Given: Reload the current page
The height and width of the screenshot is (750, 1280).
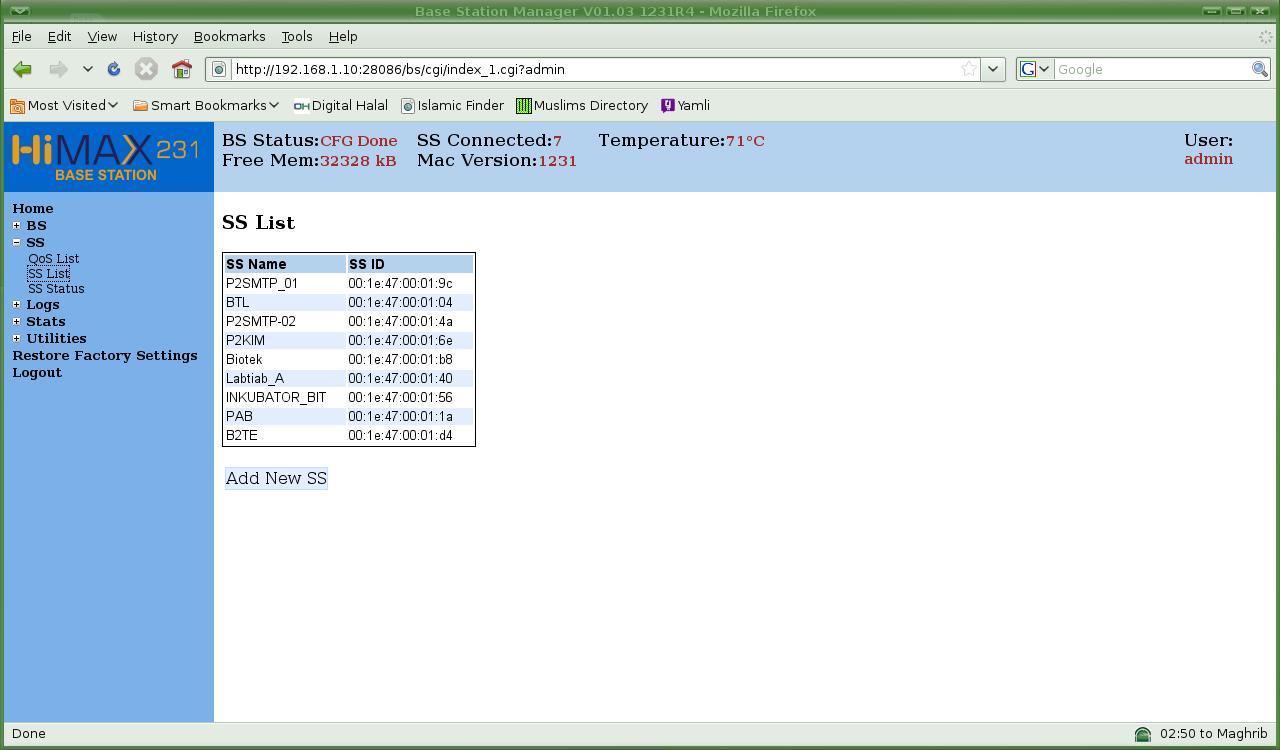Looking at the screenshot, I should click(114, 69).
